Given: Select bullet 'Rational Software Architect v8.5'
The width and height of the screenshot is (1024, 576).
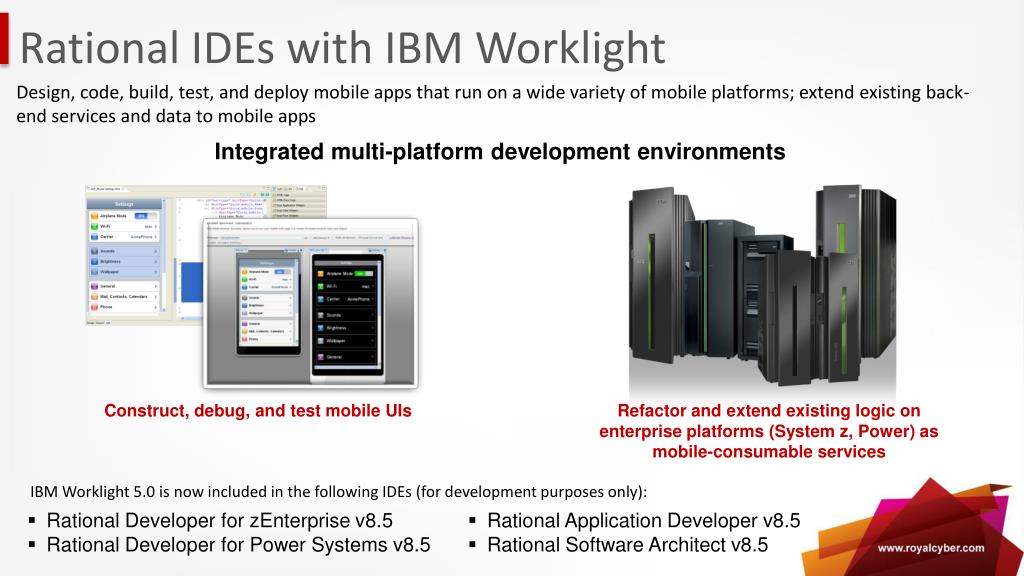Looking at the screenshot, I should [628, 545].
